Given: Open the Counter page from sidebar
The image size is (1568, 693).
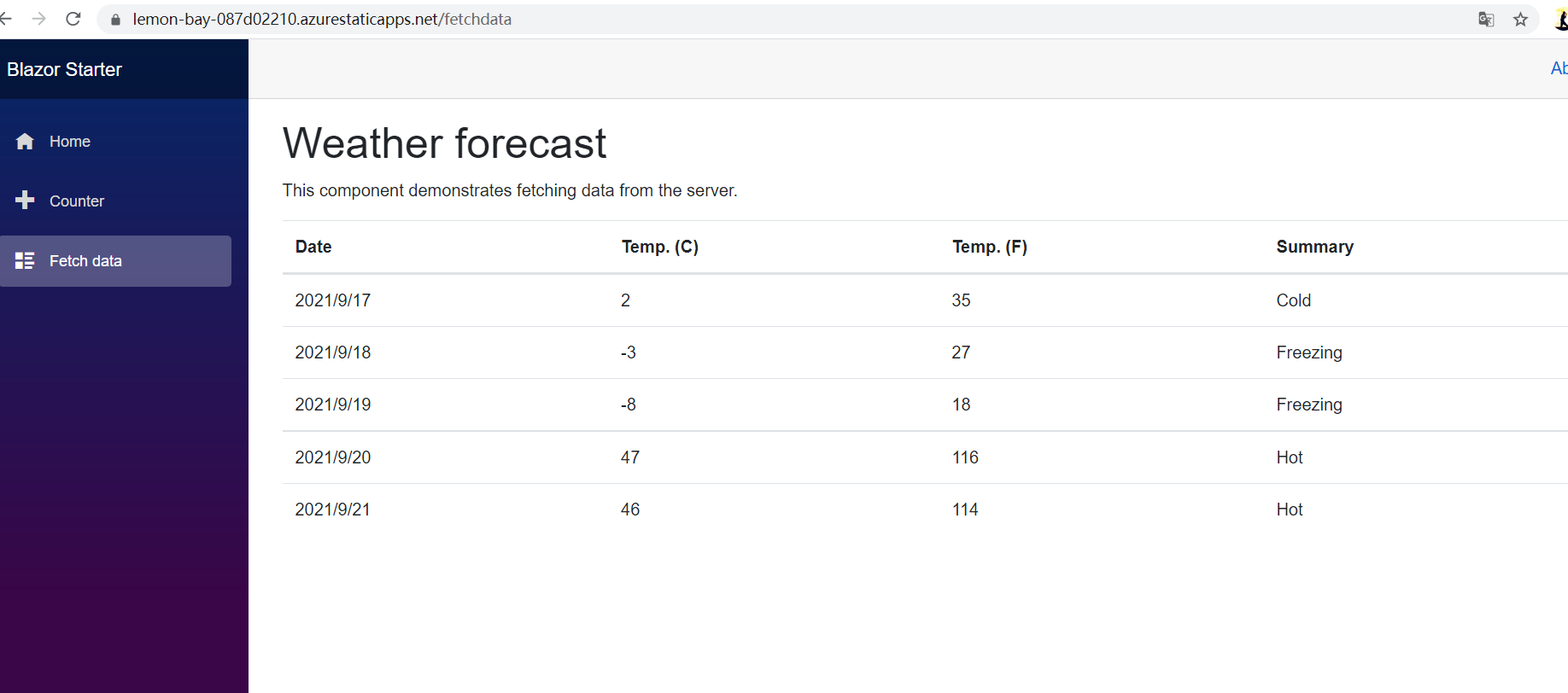Looking at the screenshot, I should [x=77, y=200].
